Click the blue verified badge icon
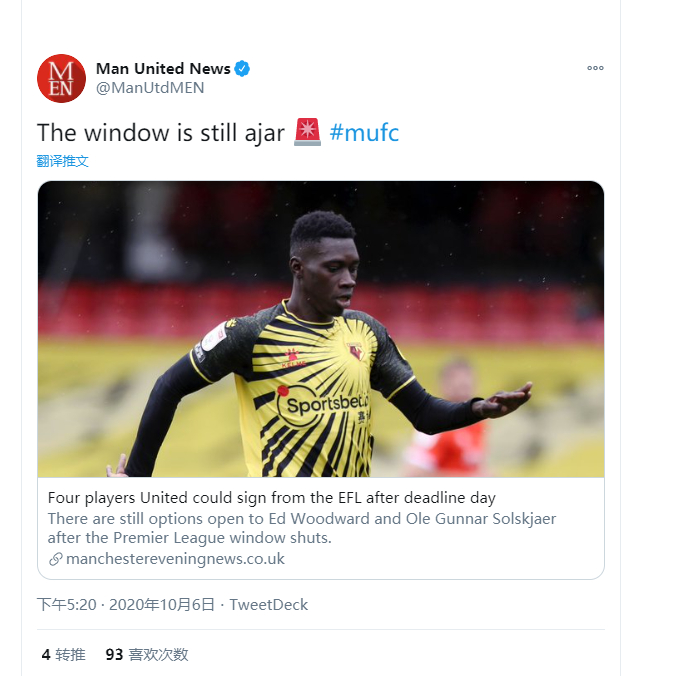The width and height of the screenshot is (693, 676). point(242,68)
